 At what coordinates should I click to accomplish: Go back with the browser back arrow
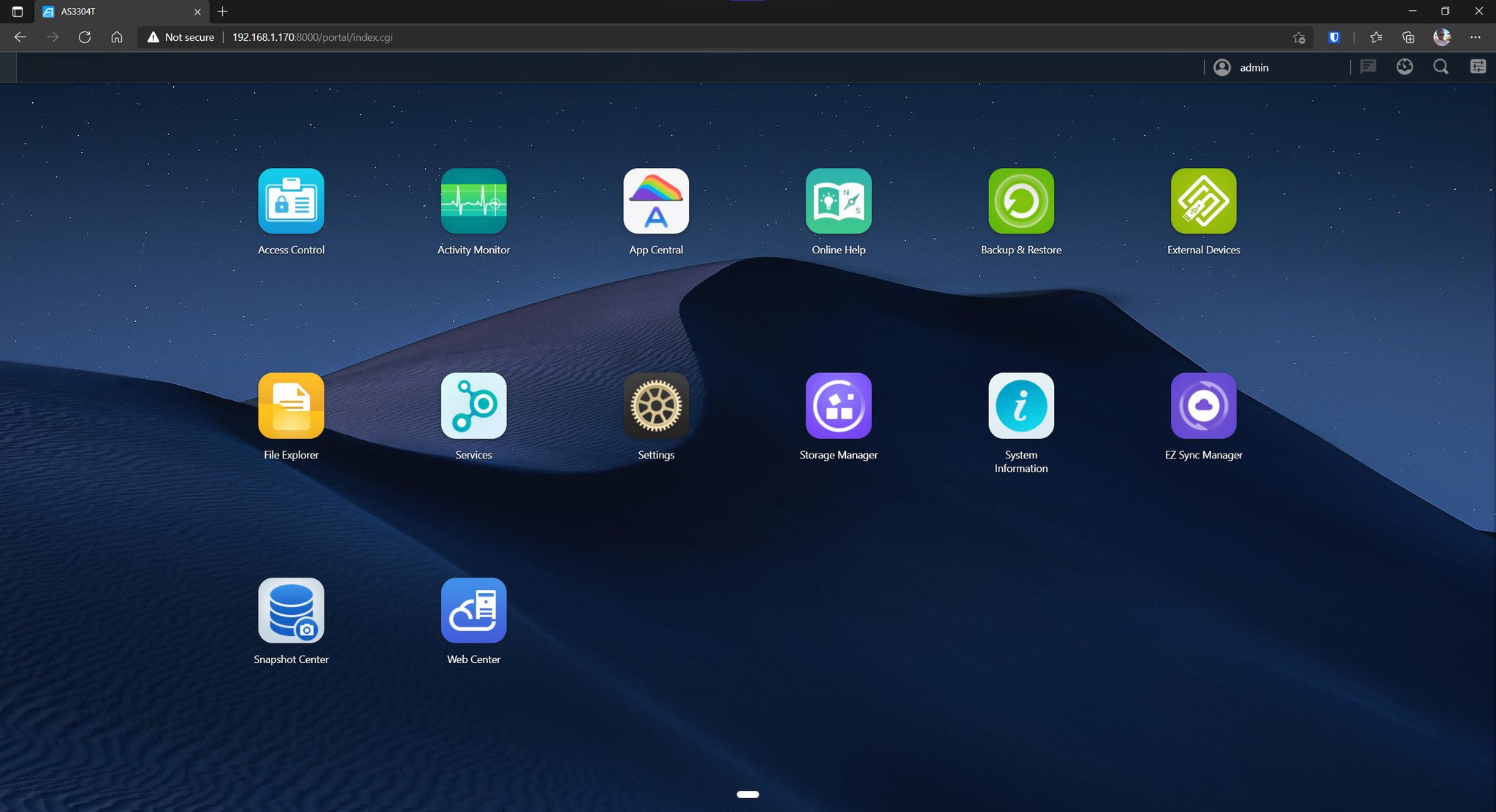click(20, 37)
